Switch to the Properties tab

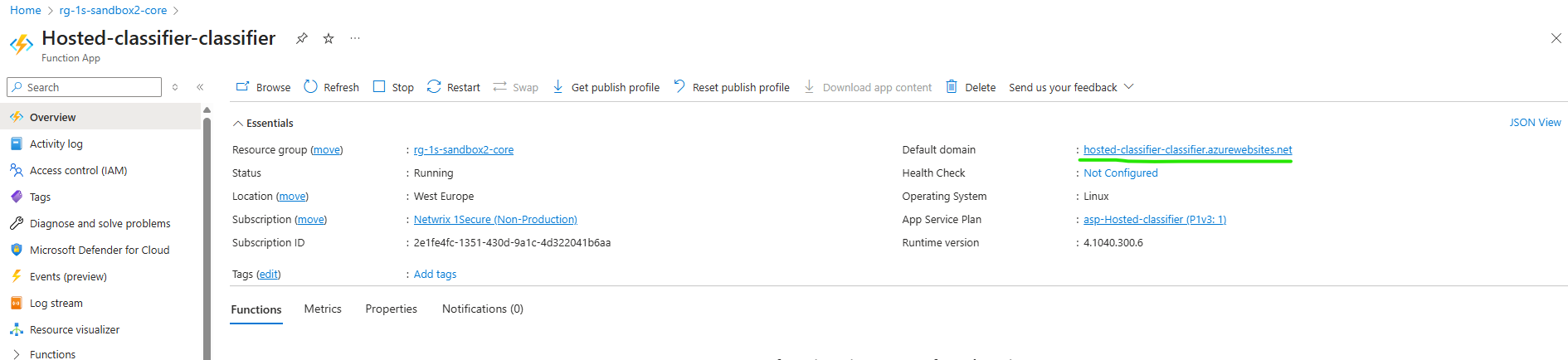tap(391, 309)
